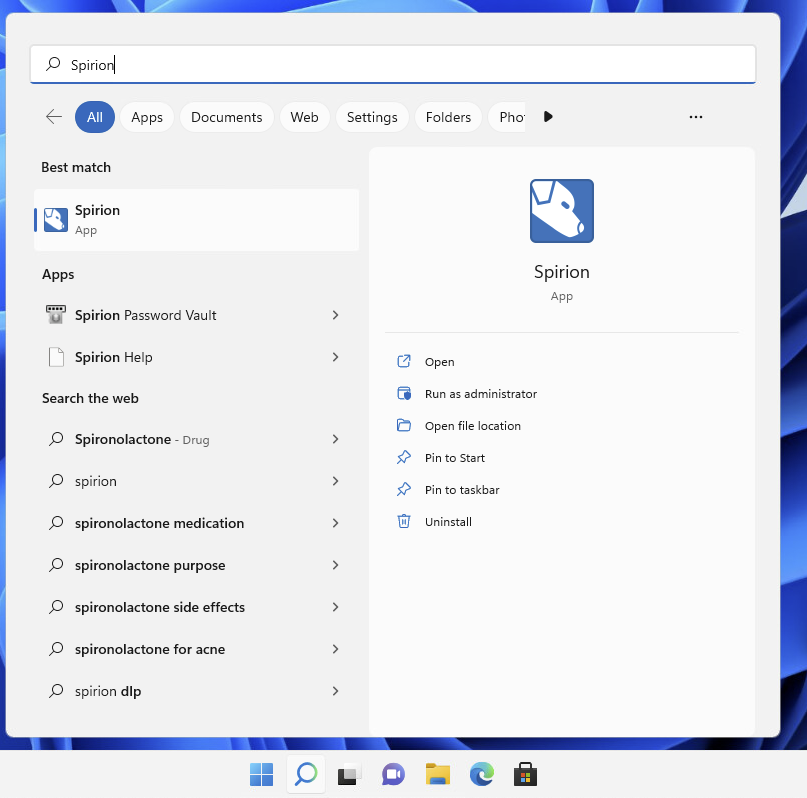This screenshot has width=807, height=798.
Task: Switch to the partially hidden Photos tab
Action: coord(507,117)
